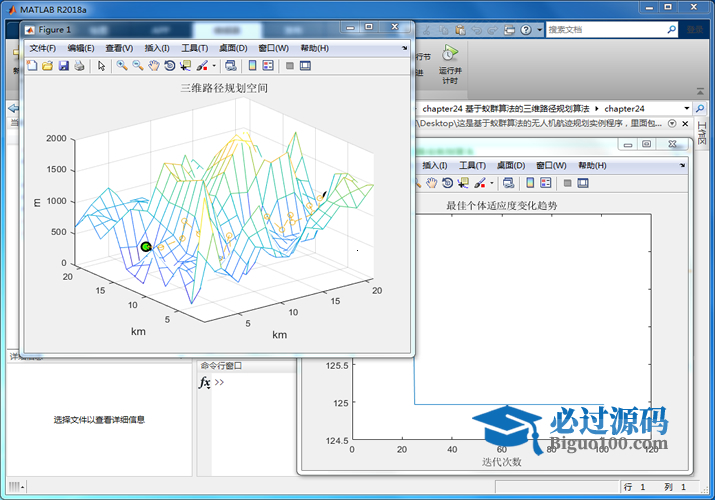Click the Print Figure icon in Figure 1
Image resolution: width=715 pixels, height=500 pixels.
[80, 66]
